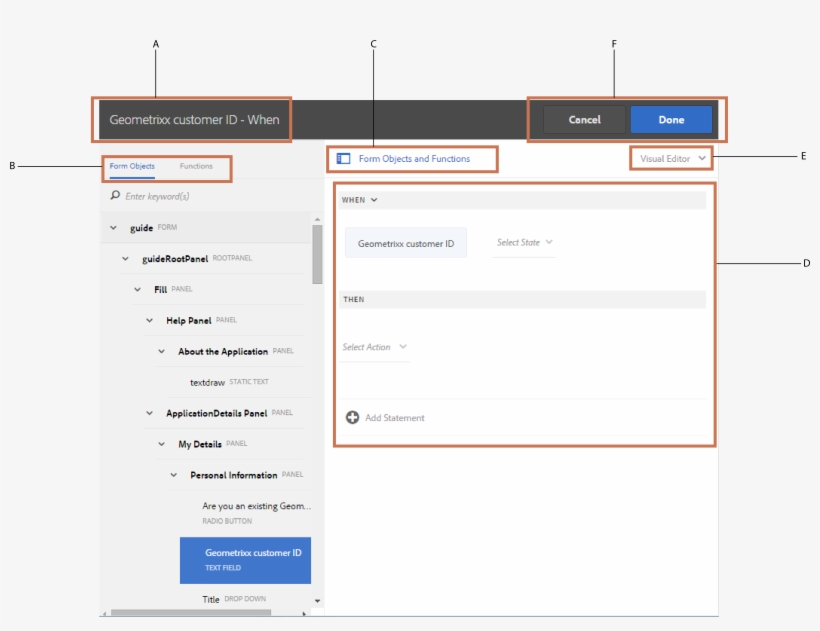Image resolution: width=820 pixels, height=631 pixels.
Task: Select the Geometrixx customer ID text field
Action: (x=244, y=560)
